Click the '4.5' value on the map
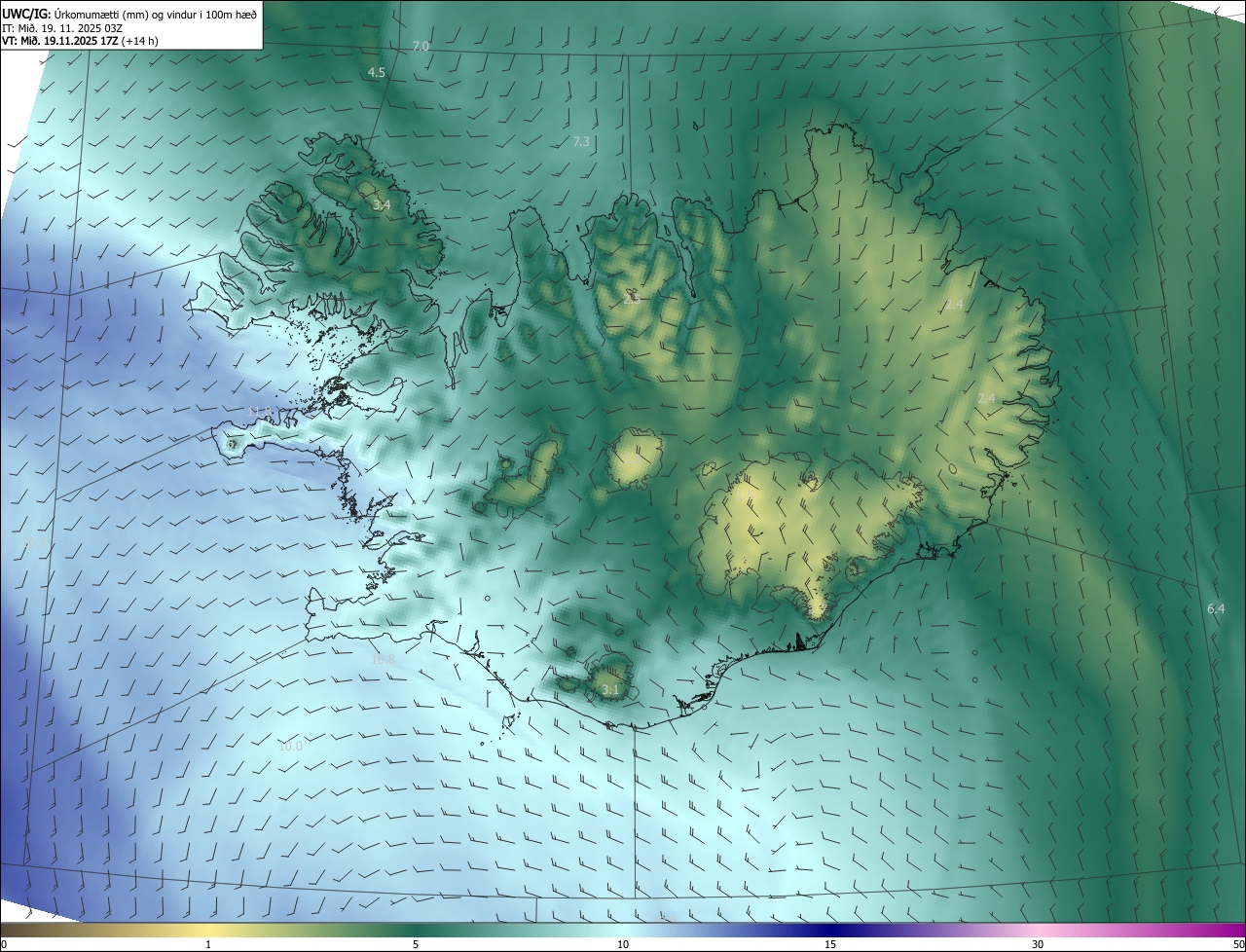 [x=377, y=73]
